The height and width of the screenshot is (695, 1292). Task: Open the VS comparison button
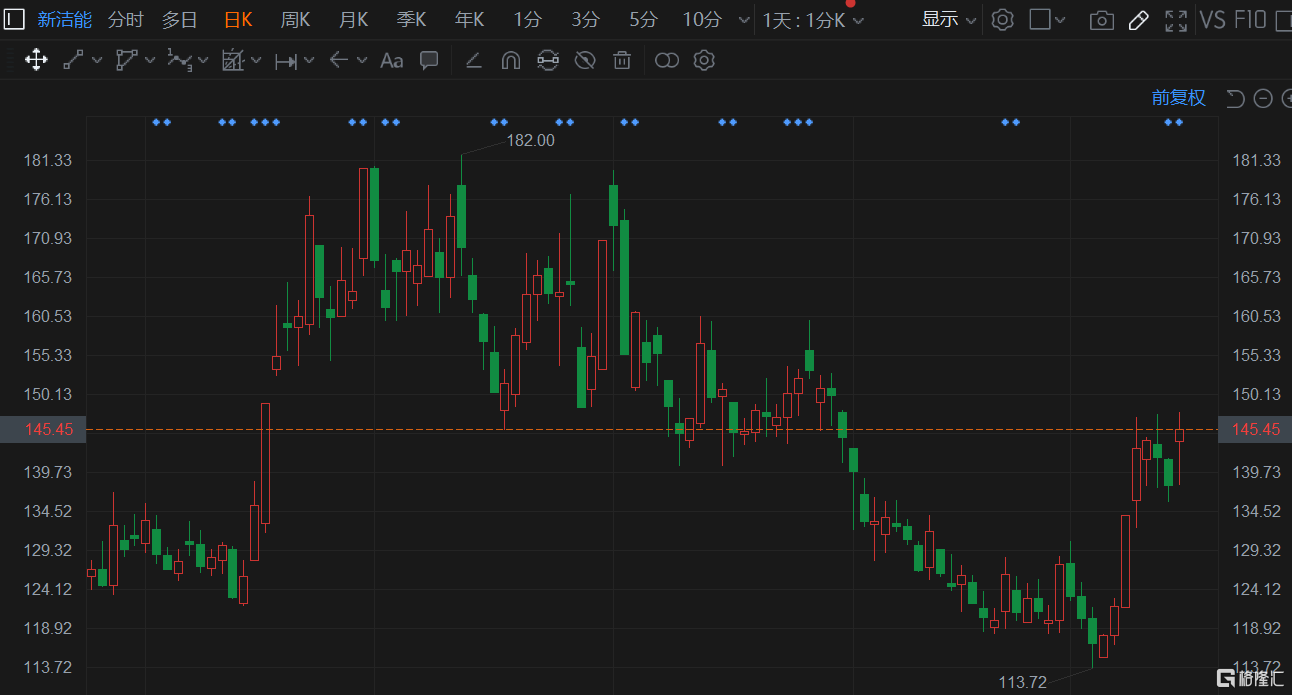[1213, 19]
